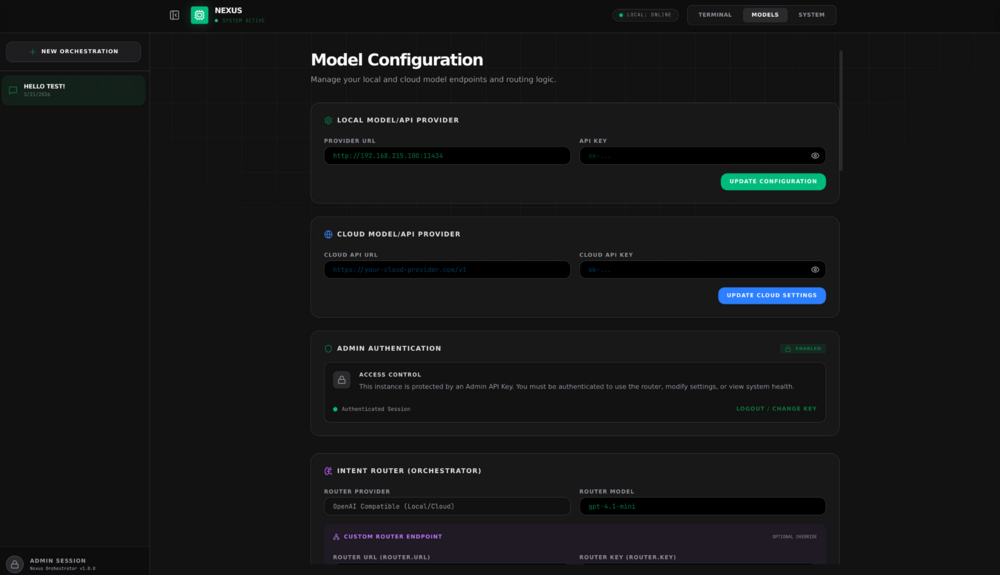
Task: Reveal the Cloud API key with eye icon
Action: point(815,270)
